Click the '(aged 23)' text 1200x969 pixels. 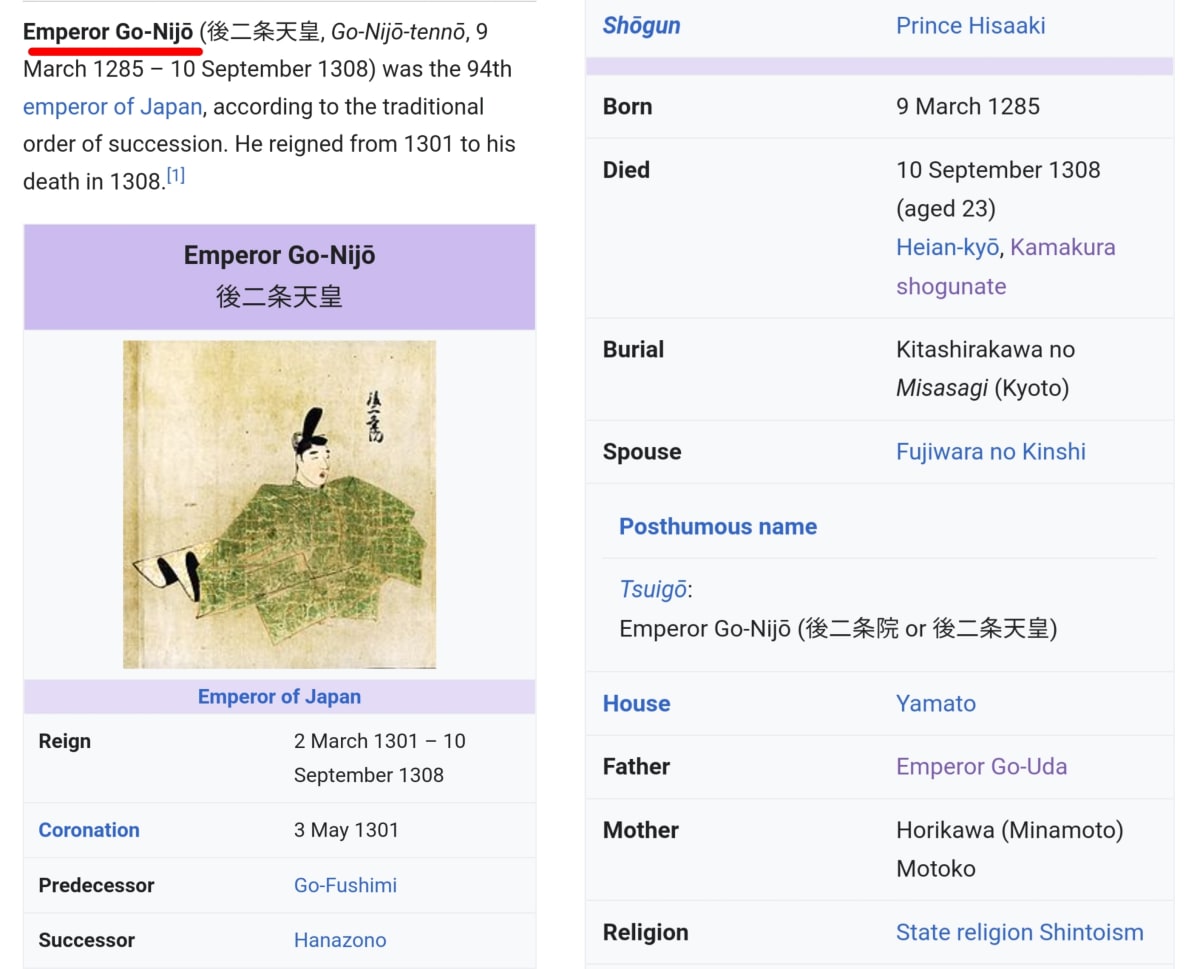946,209
